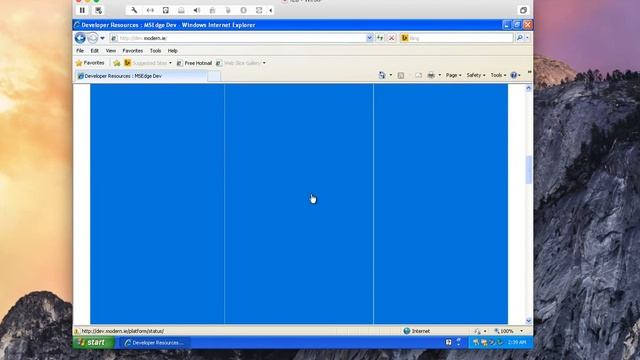Expand the address bar history dropdown
640x360 pixels.
click(x=369, y=38)
